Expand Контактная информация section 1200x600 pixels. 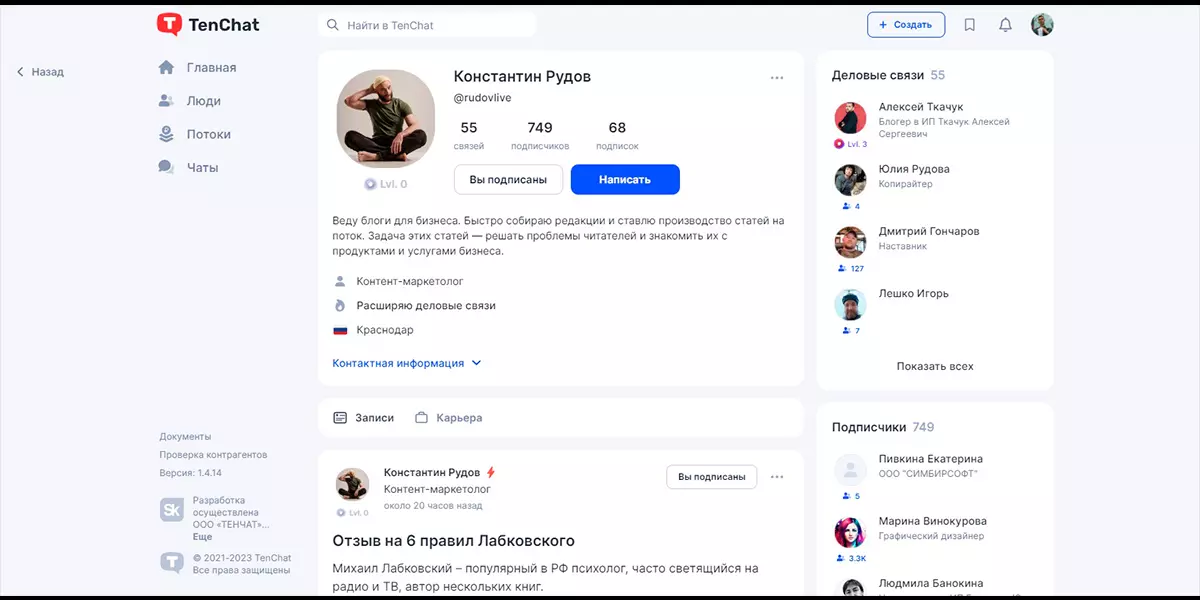pyautogui.click(x=407, y=363)
